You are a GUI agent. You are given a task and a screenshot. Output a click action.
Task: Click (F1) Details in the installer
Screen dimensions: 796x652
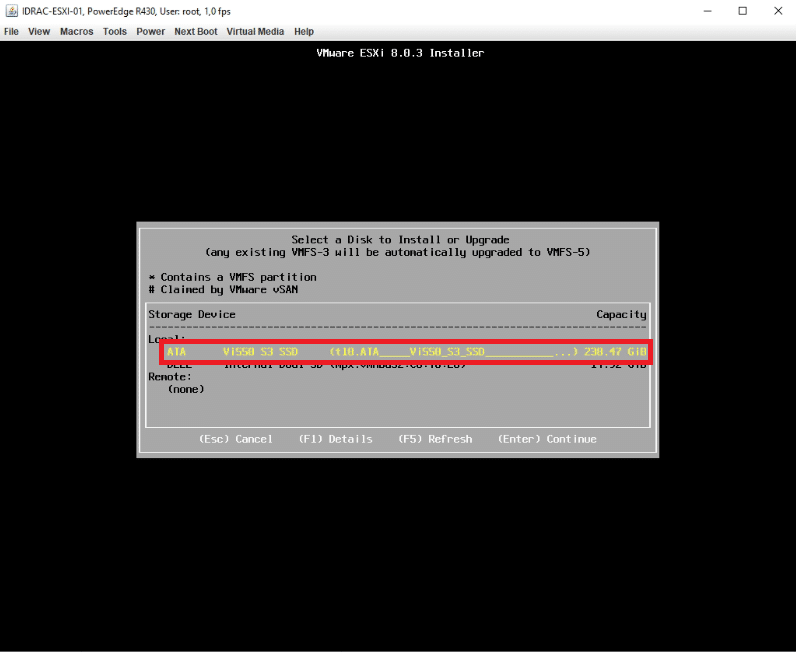pos(335,439)
